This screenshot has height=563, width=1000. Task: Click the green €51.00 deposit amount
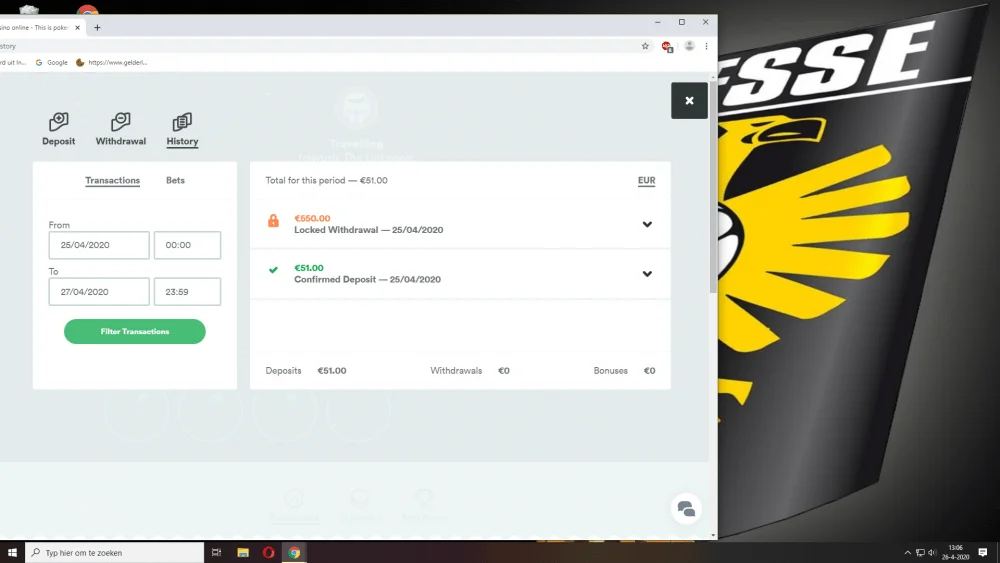[309, 268]
